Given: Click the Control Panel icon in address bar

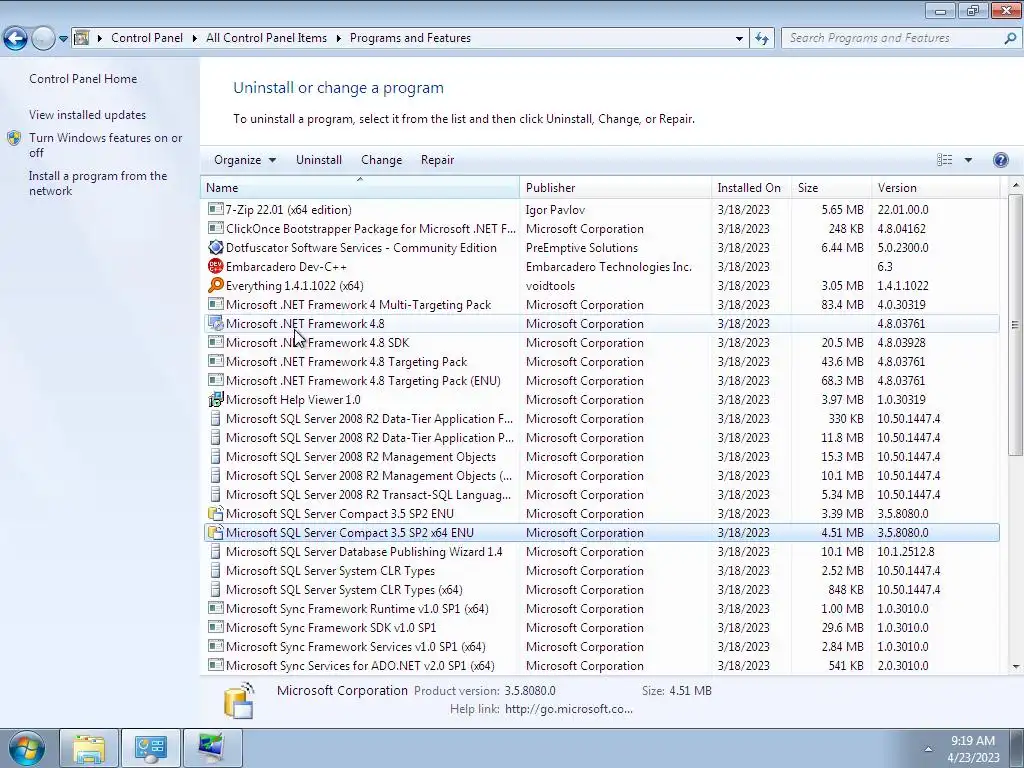Looking at the screenshot, I should coord(82,38).
